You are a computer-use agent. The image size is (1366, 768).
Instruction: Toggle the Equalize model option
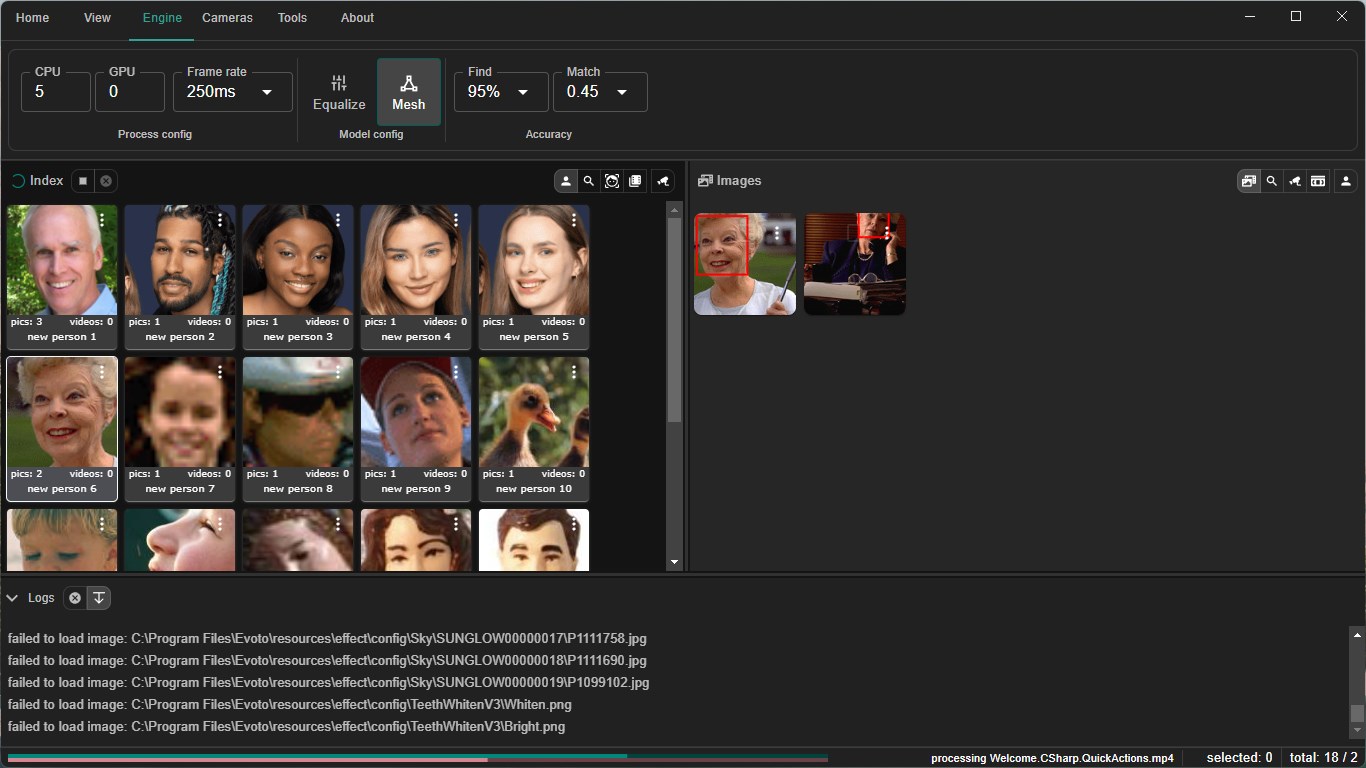tap(339, 92)
